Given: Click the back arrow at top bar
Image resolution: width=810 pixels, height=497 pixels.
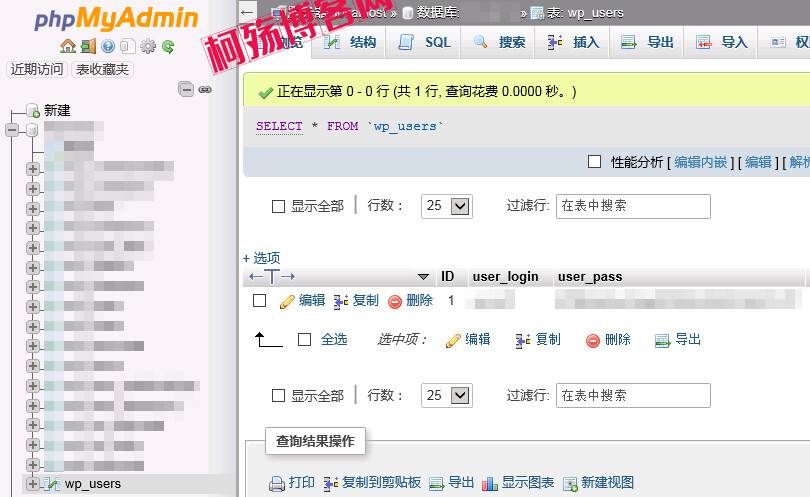Looking at the screenshot, I should (247, 12).
